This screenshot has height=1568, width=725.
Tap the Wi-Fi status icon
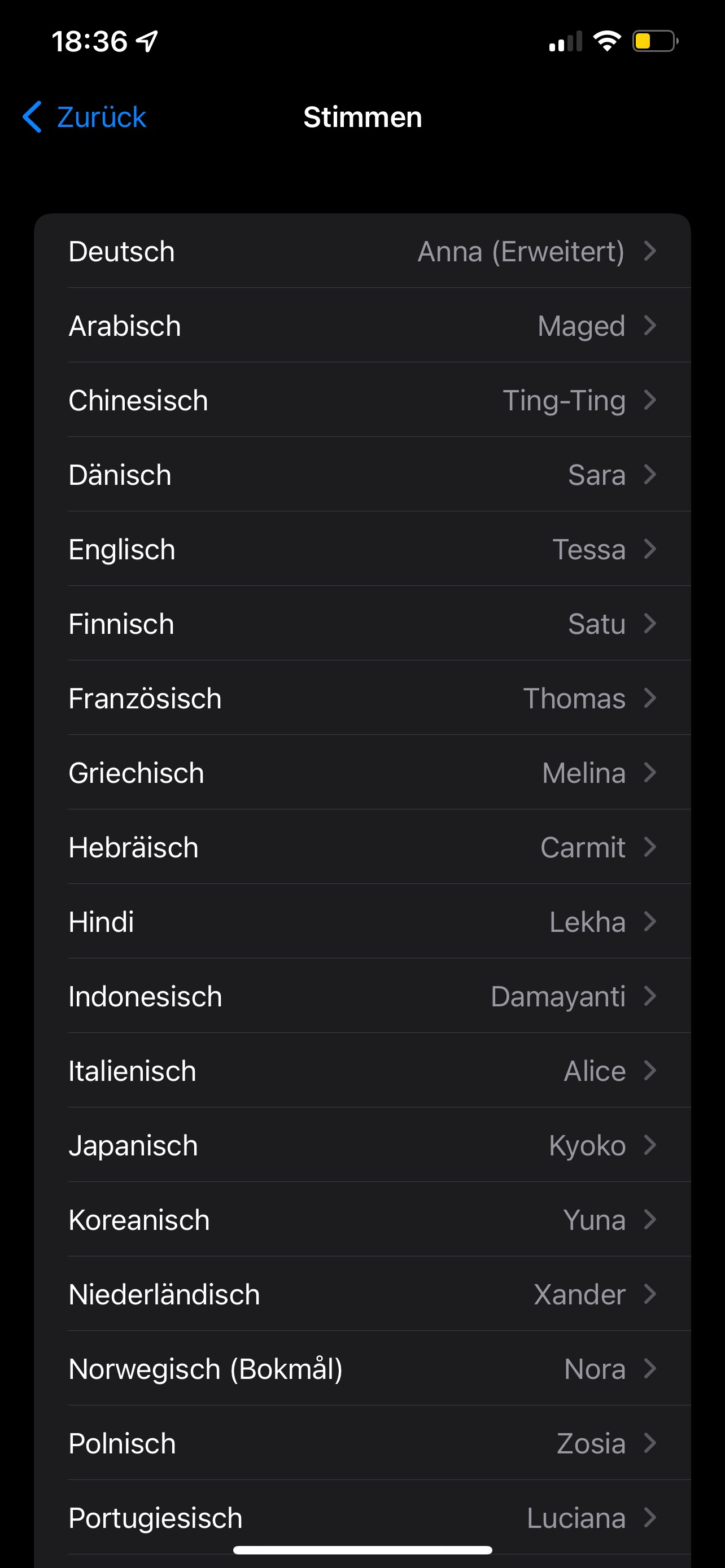coord(606,41)
